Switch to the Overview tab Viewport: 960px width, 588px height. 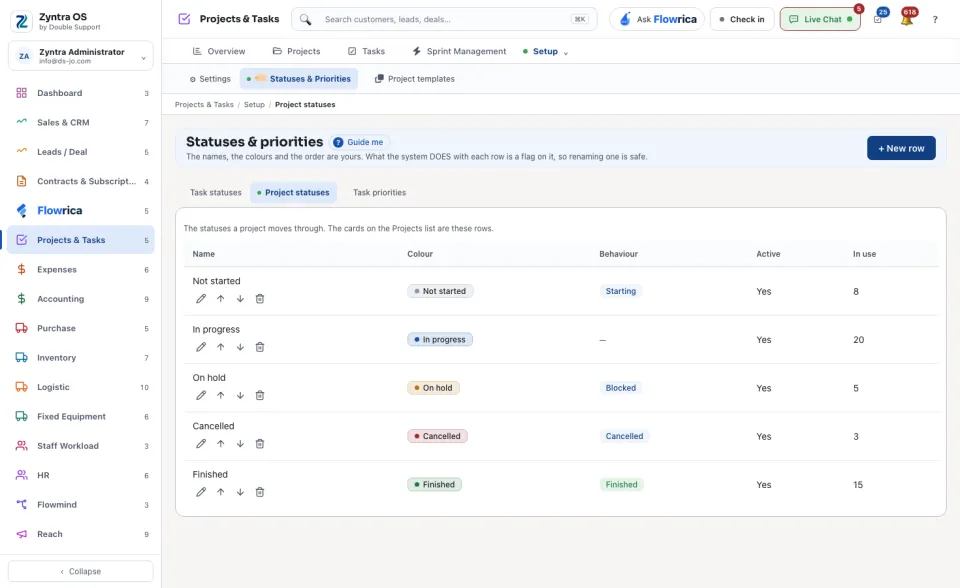click(219, 51)
